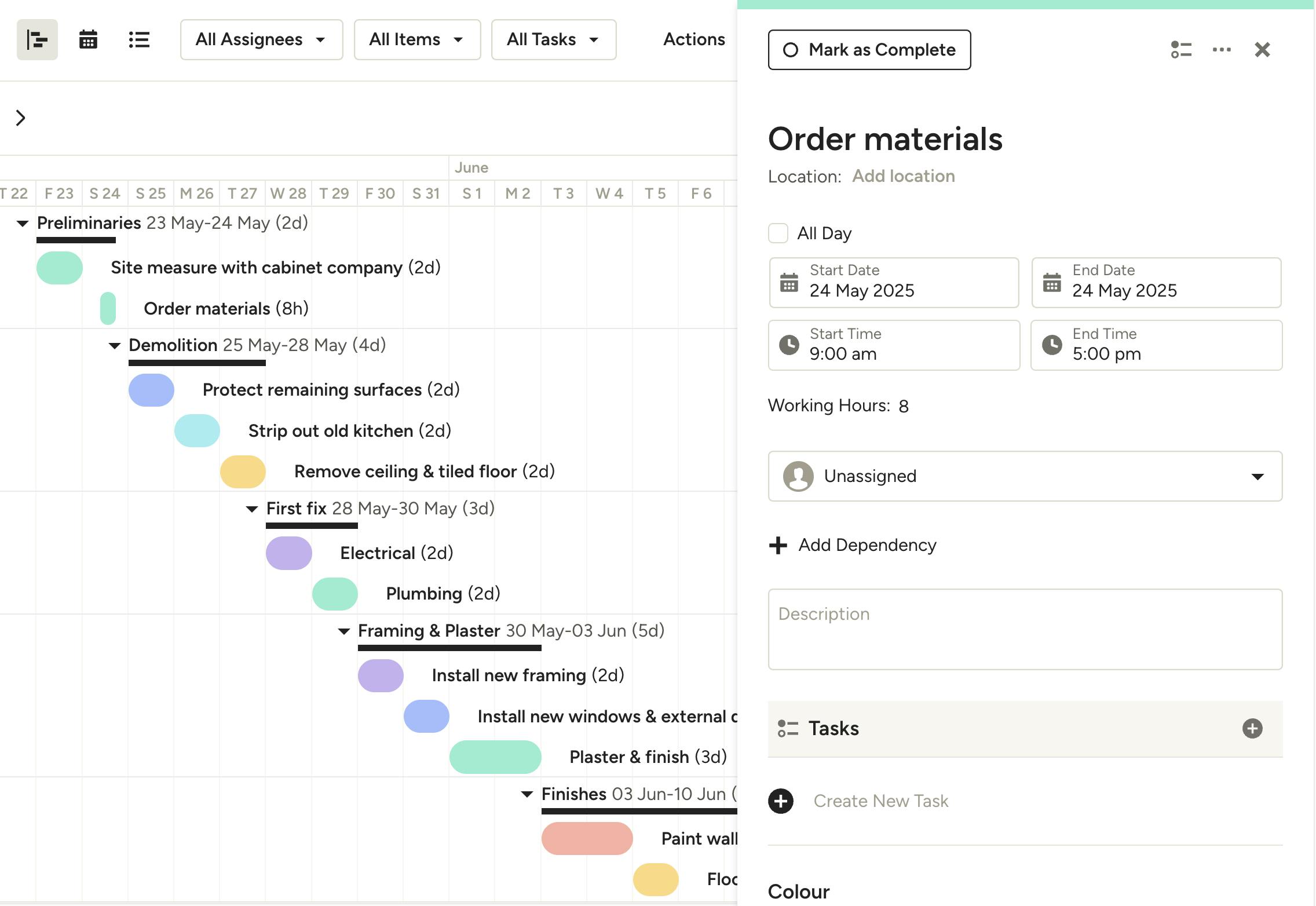Click the Mark as Complete button
This screenshot has height=906, width=1316.
[x=869, y=50]
